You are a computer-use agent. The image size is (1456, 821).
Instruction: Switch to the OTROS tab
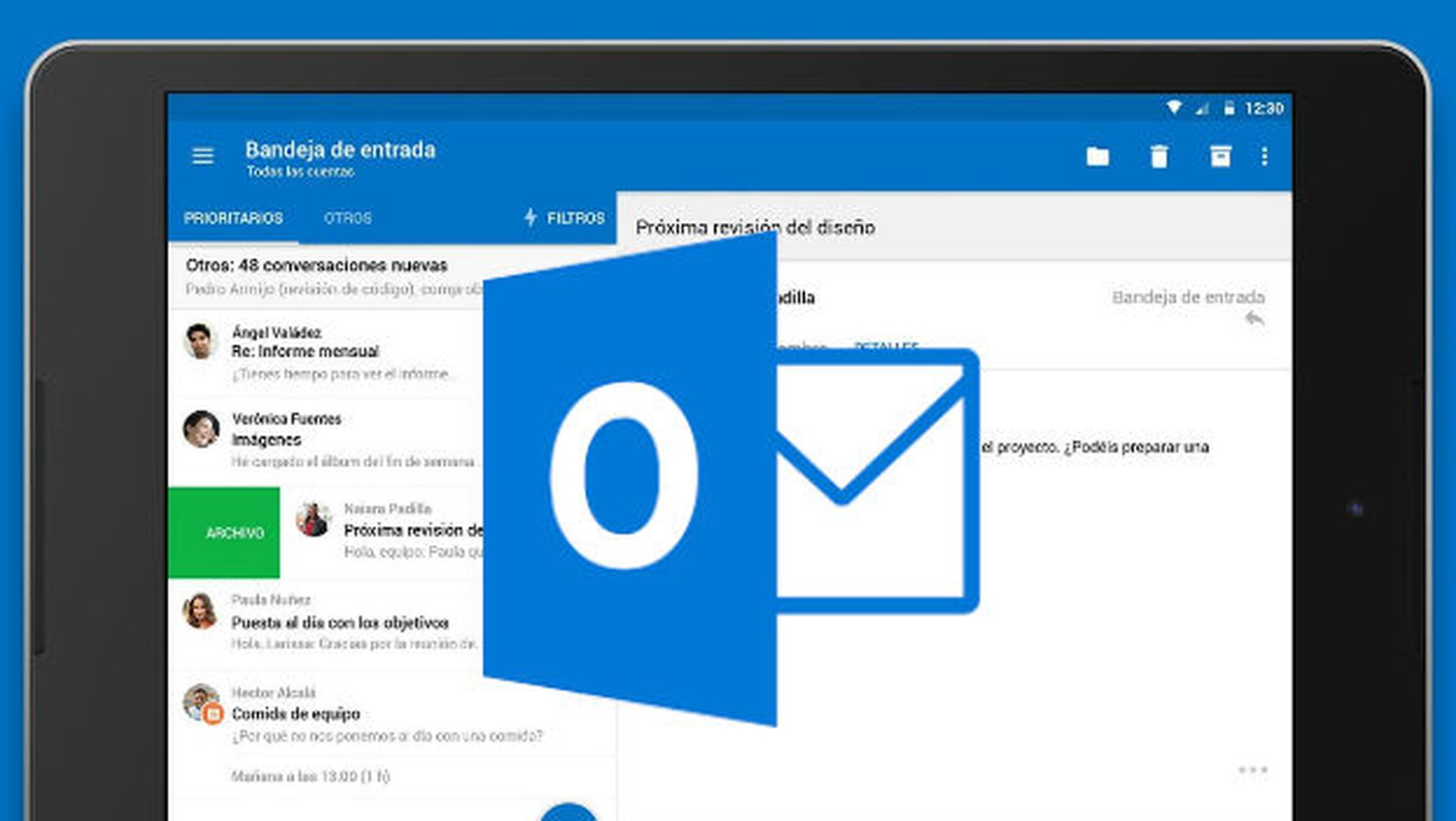coord(347,218)
